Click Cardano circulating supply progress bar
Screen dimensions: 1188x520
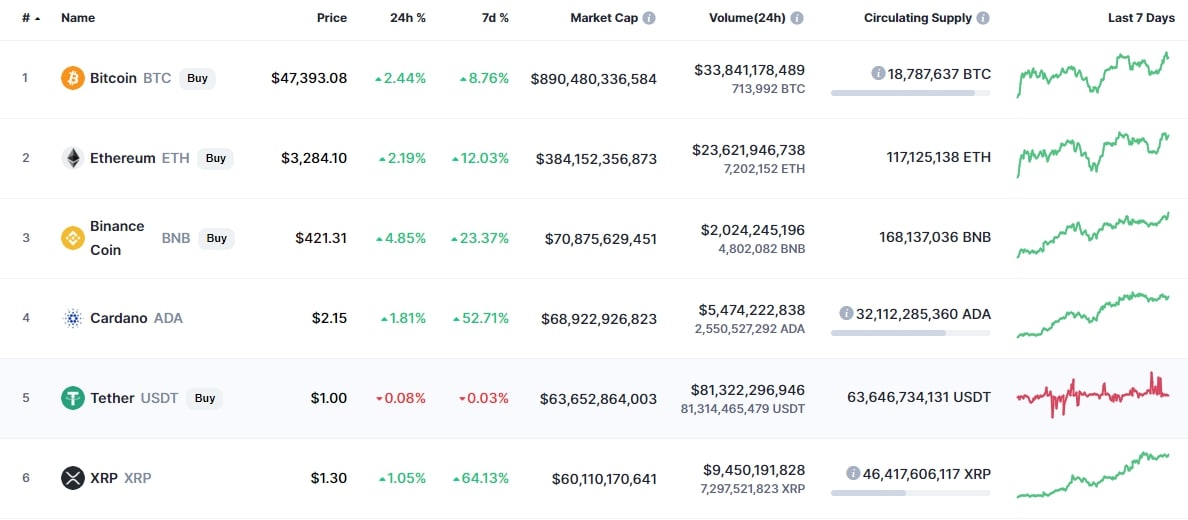click(910, 333)
